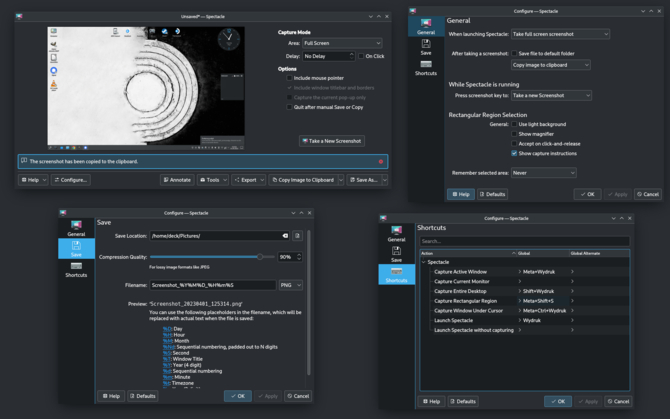This screenshot has width=670, height=419.
Task: Open Copy image to clipboard dropdown
Action: 551,65
